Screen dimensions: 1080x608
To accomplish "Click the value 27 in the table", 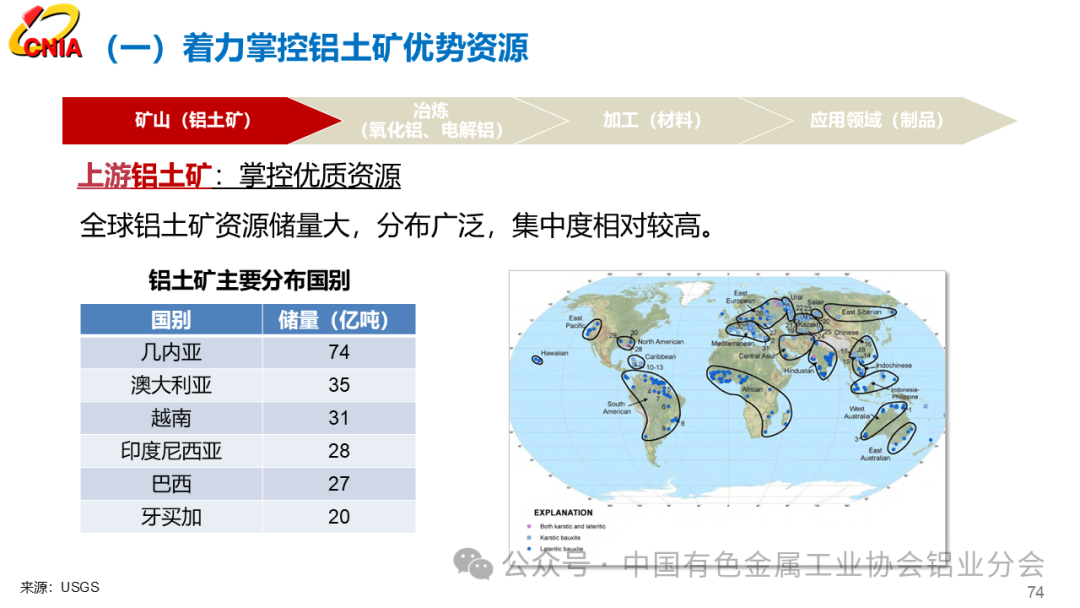I will (339, 484).
